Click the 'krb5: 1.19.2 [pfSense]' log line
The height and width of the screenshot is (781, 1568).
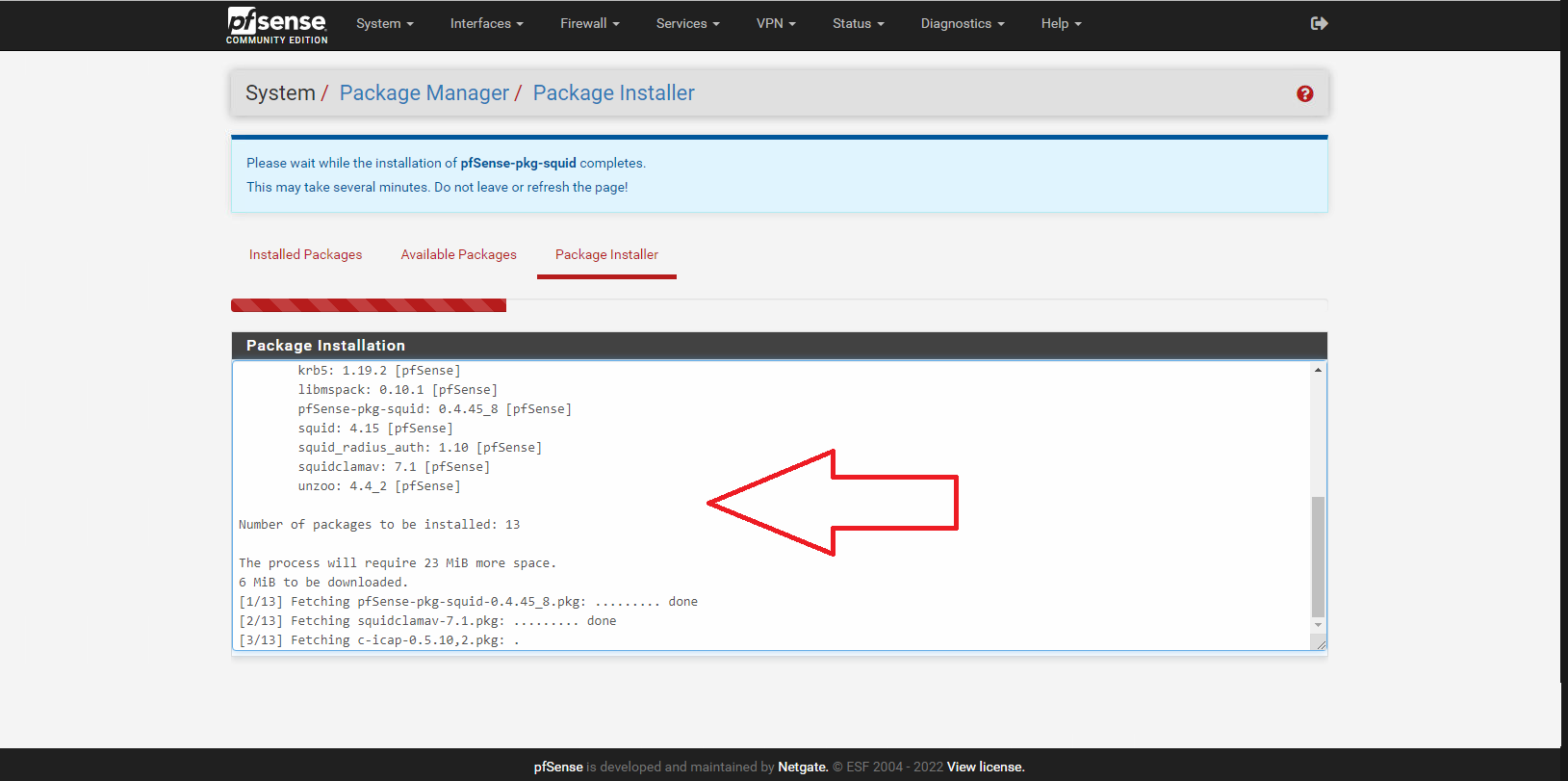(379, 370)
